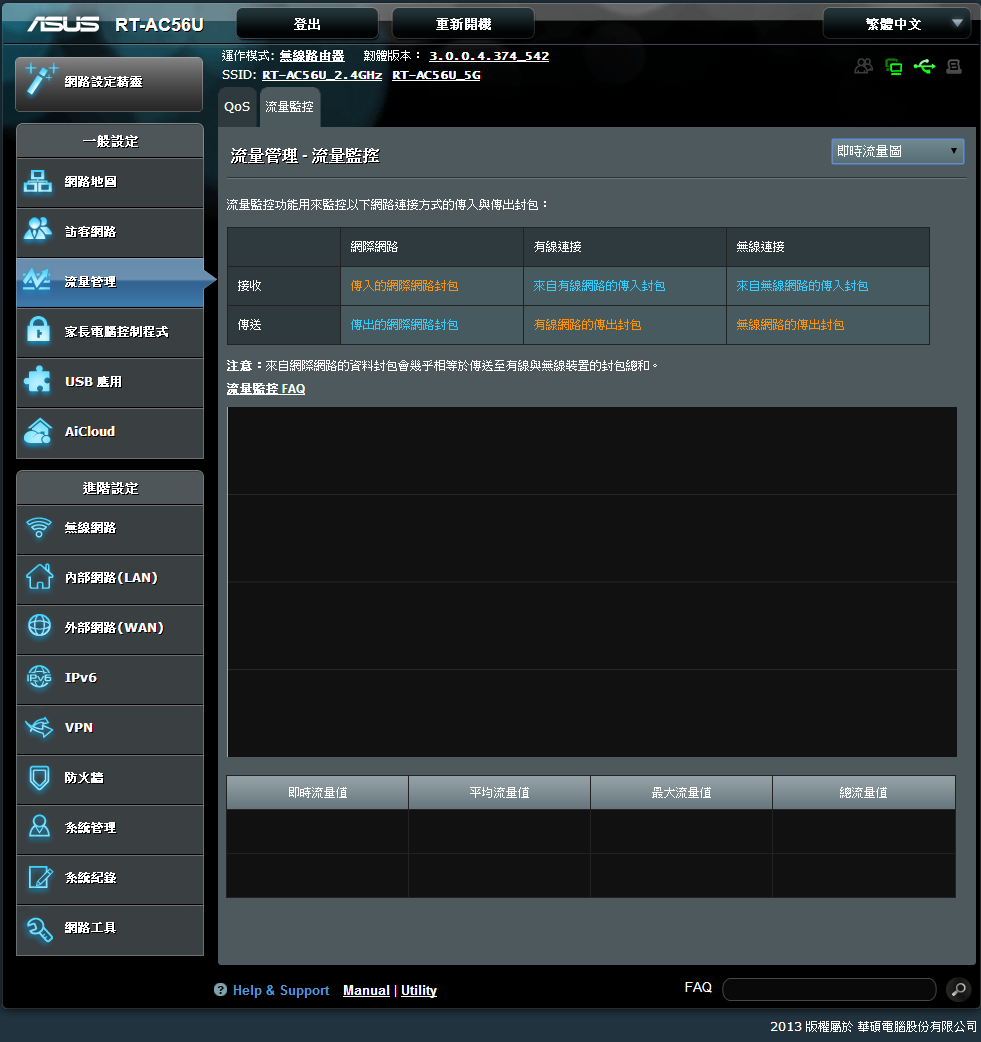Open the 繁體中文 language dropdown
981x1042 pixels.
point(895,24)
